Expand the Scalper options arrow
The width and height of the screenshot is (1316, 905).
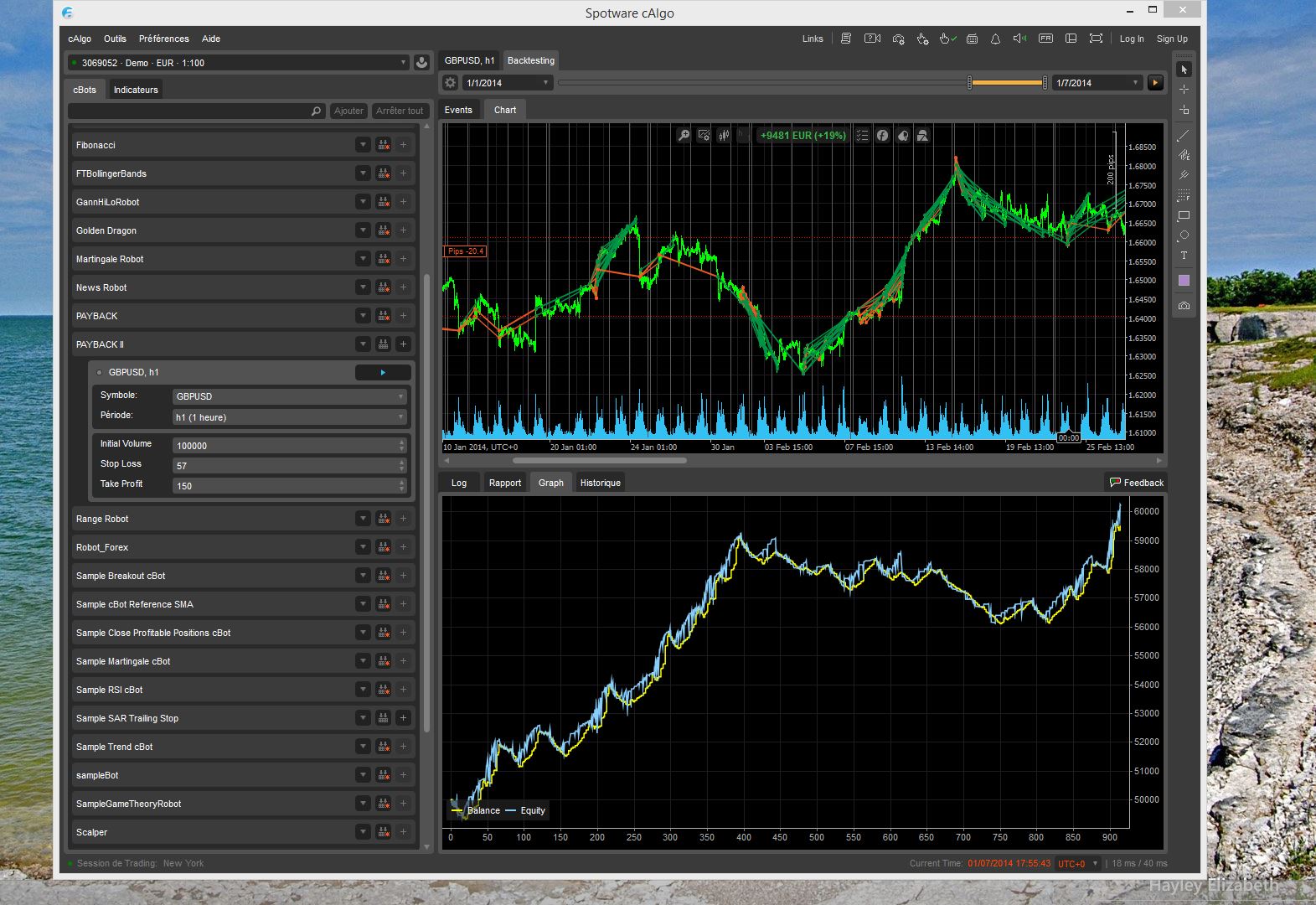point(363,832)
